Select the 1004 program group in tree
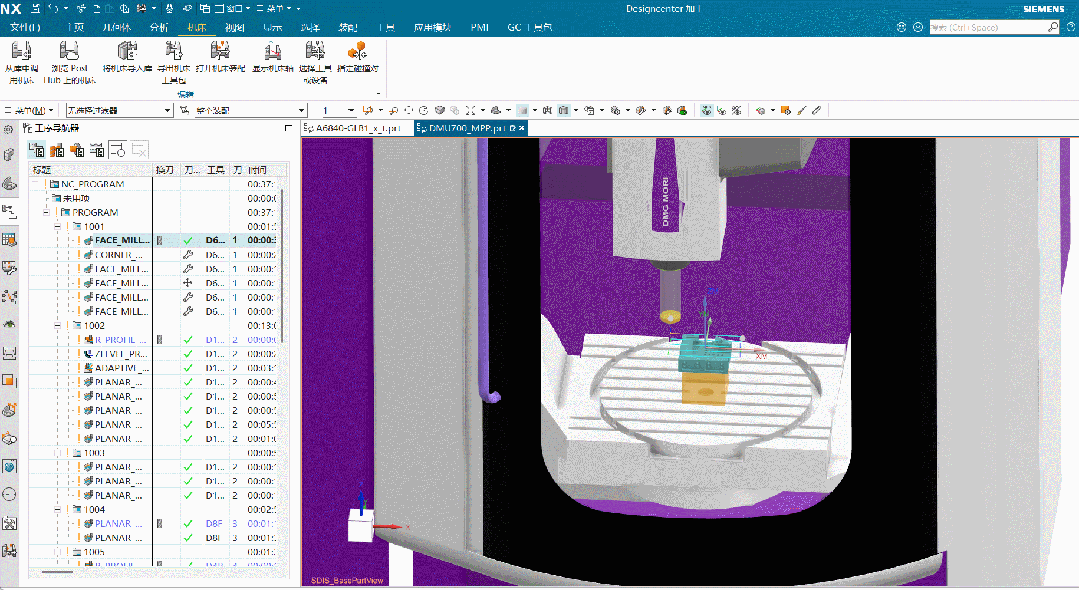The width and height of the screenshot is (1079, 590). coord(94,509)
